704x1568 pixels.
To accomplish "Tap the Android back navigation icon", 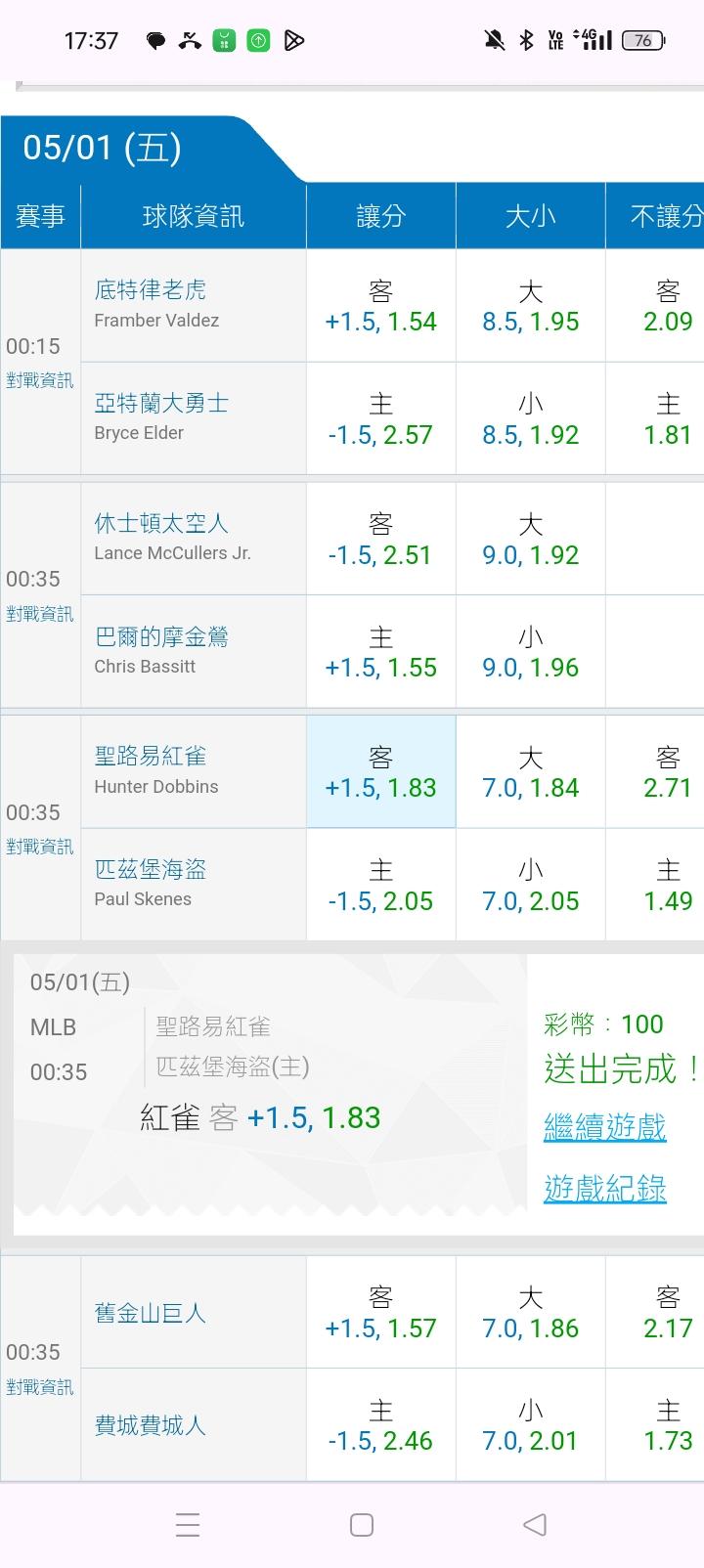I will (534, 1524).
